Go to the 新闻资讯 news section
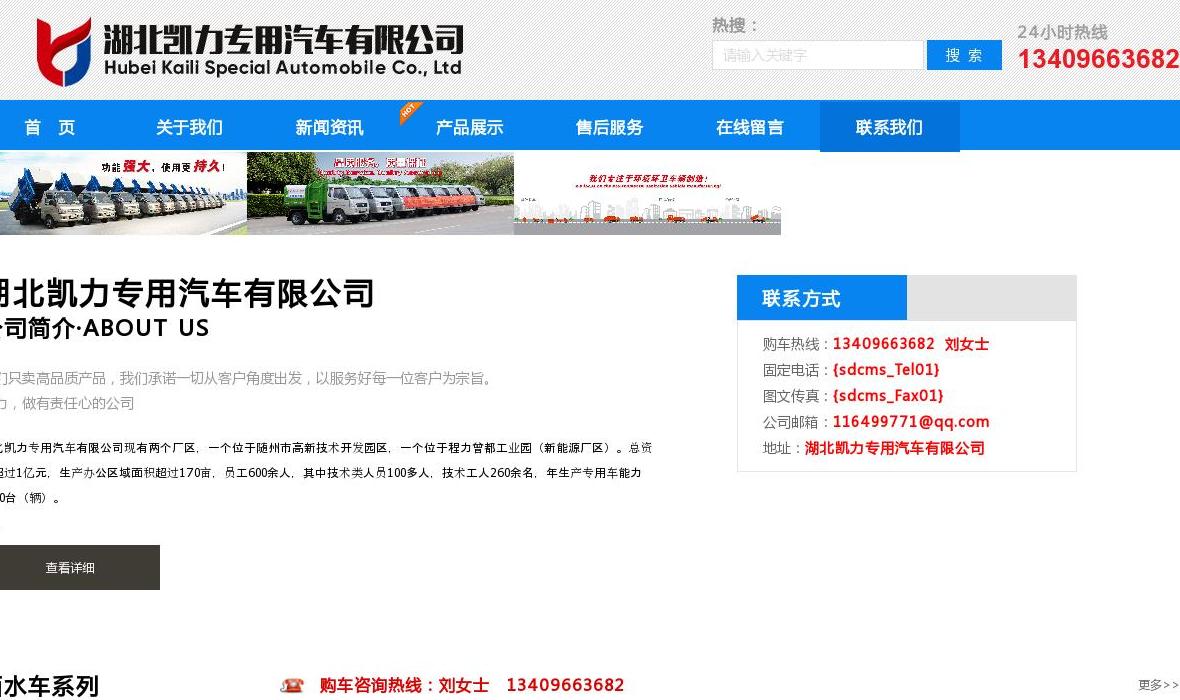Viewport: 1180px width, 700px height. [329, 127]
